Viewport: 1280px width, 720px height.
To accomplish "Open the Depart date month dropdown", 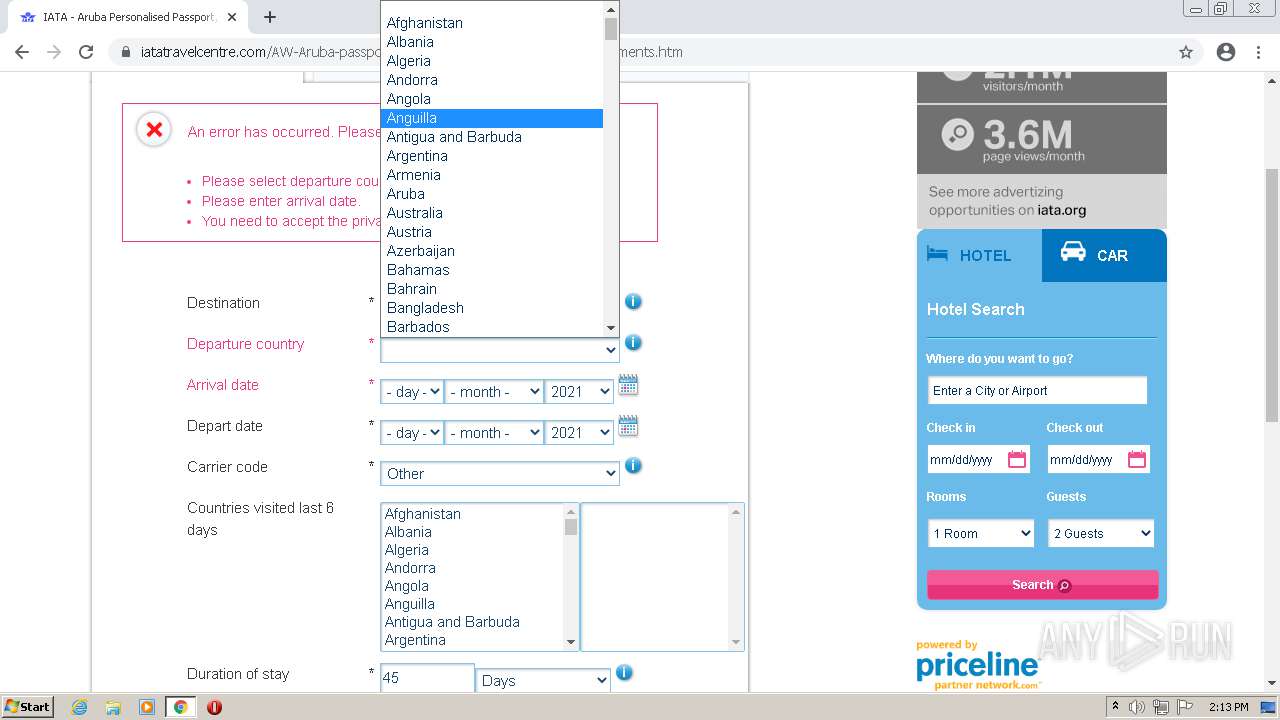I will pyautogui.click(x=494, y=433).
